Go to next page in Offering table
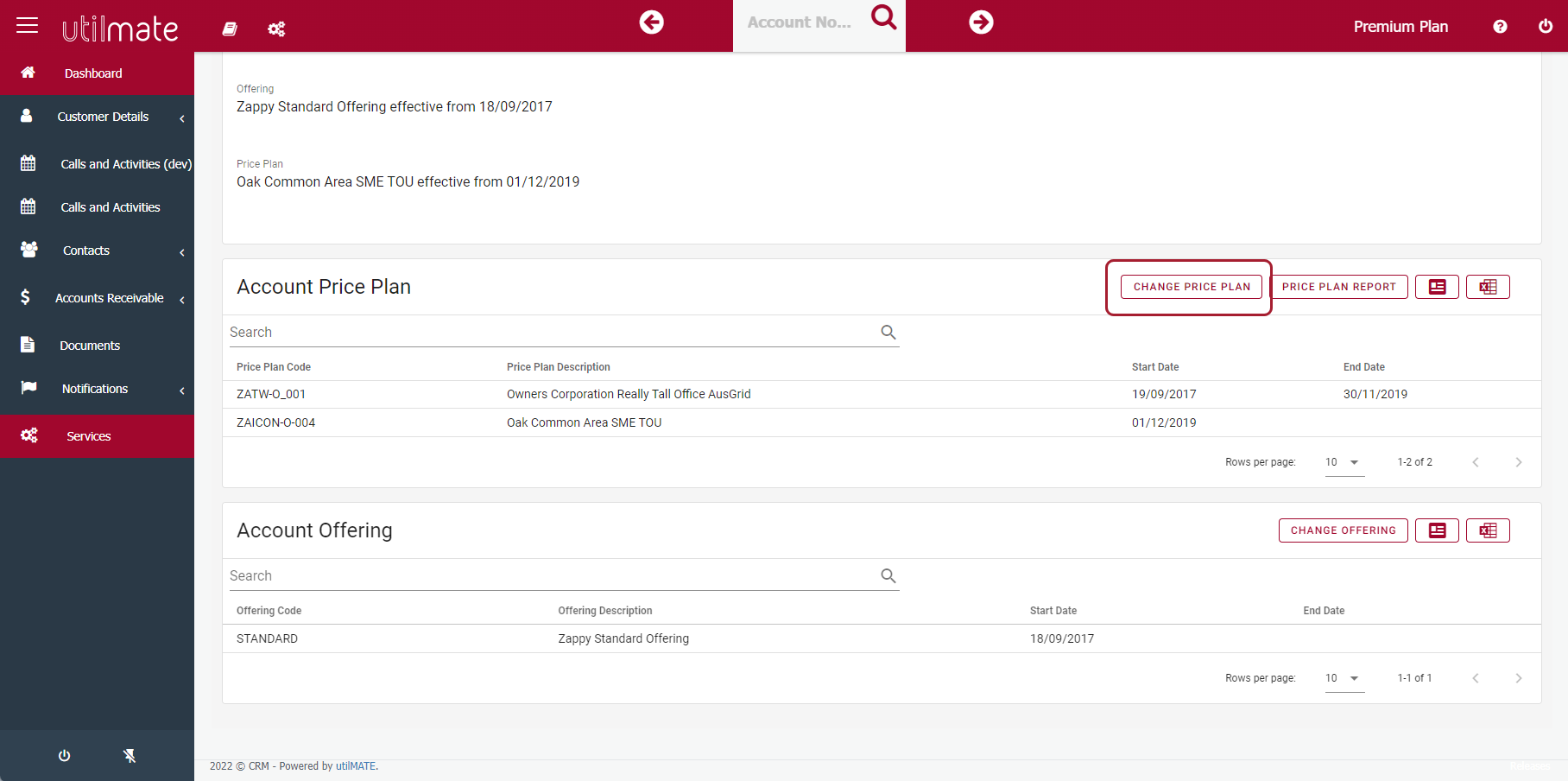This screenshot has height=781, width=1568. pyautogui.click(x=1519, y=678)
